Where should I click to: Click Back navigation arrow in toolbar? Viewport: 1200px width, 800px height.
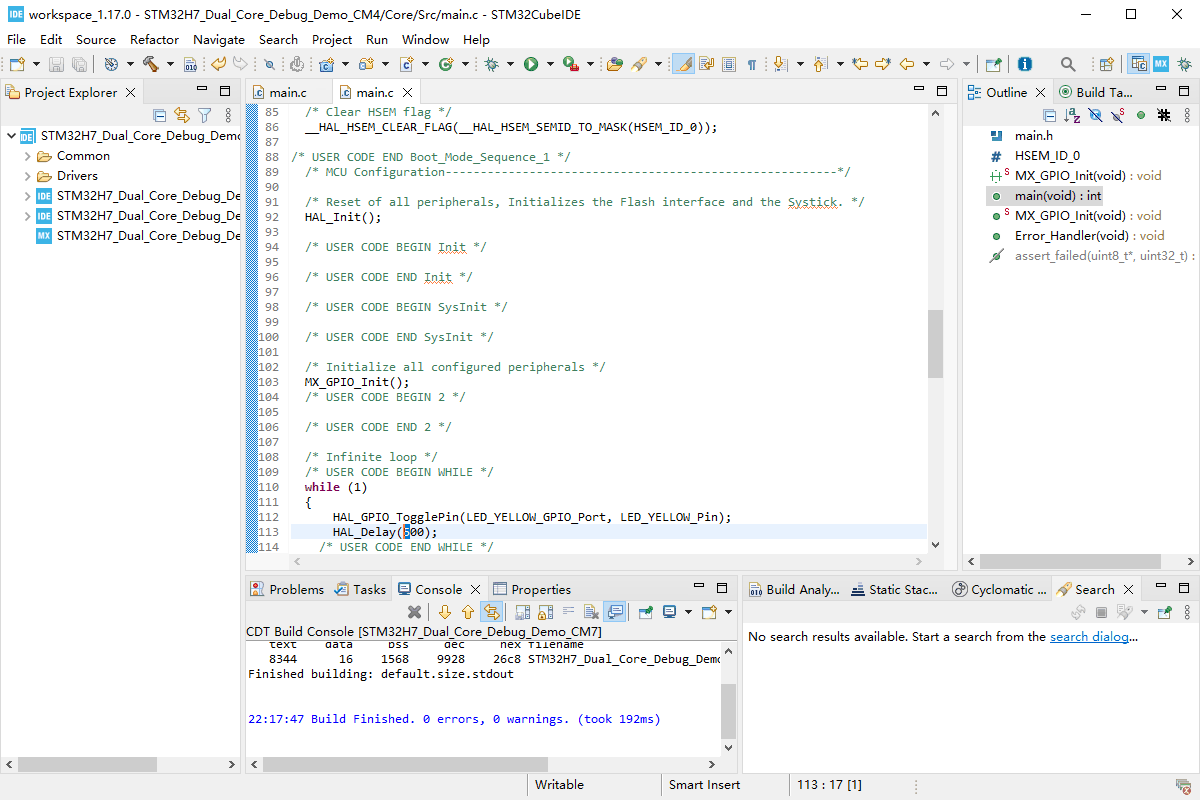click(907, 64)
